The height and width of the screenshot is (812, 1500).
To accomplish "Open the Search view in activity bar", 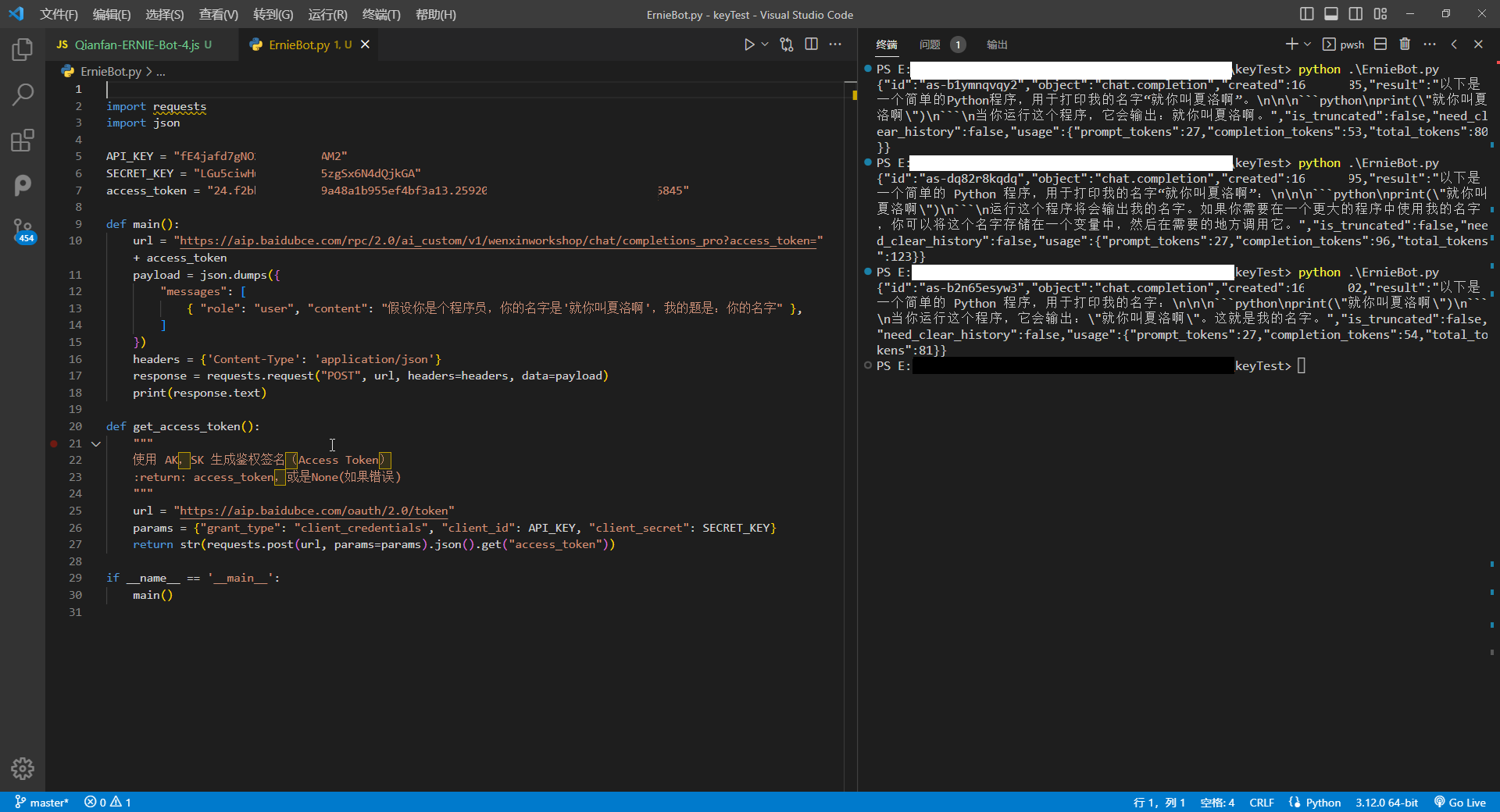I will (x=23, y=95).
